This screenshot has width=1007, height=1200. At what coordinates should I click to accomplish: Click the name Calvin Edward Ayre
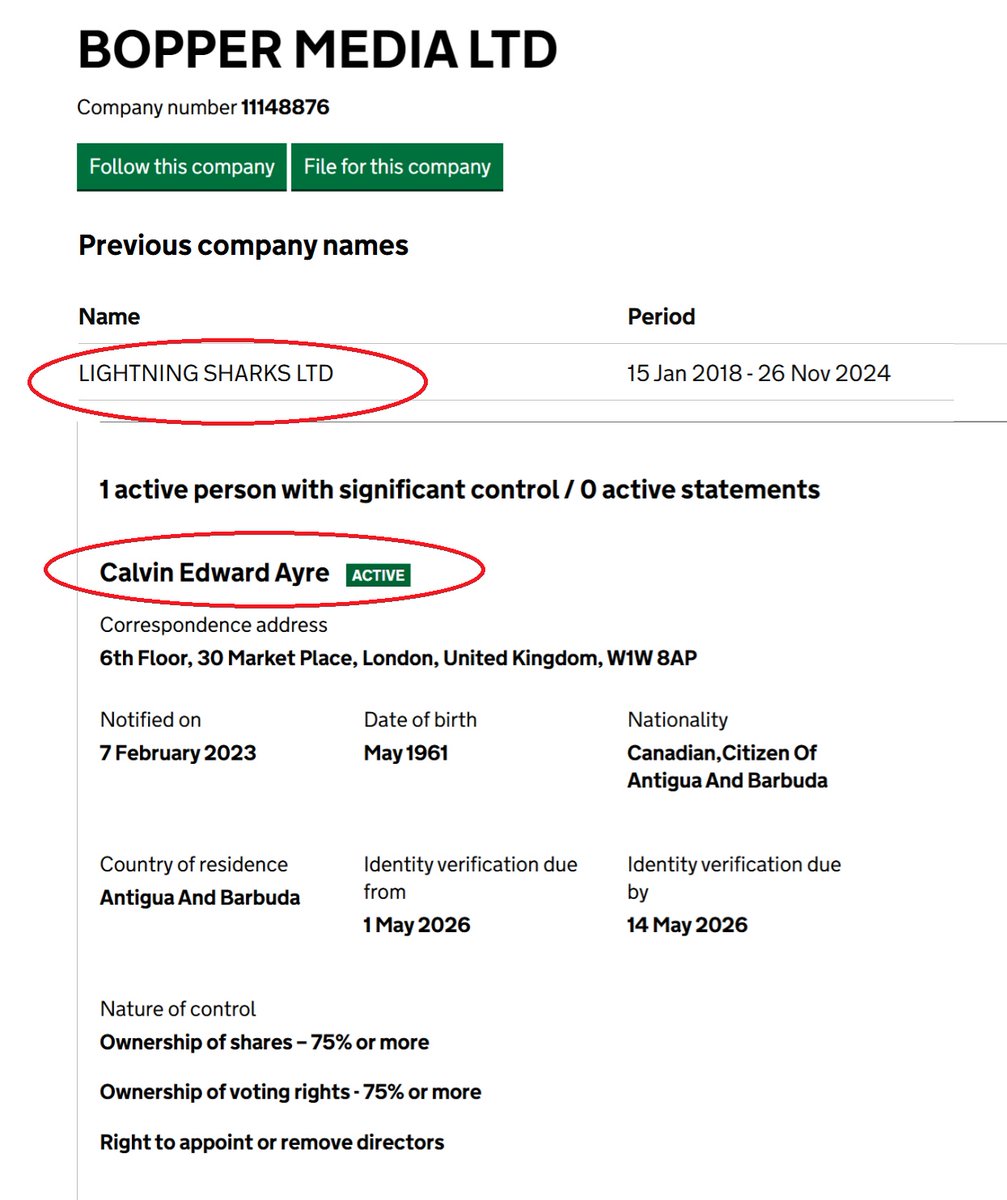click(214, 573)
